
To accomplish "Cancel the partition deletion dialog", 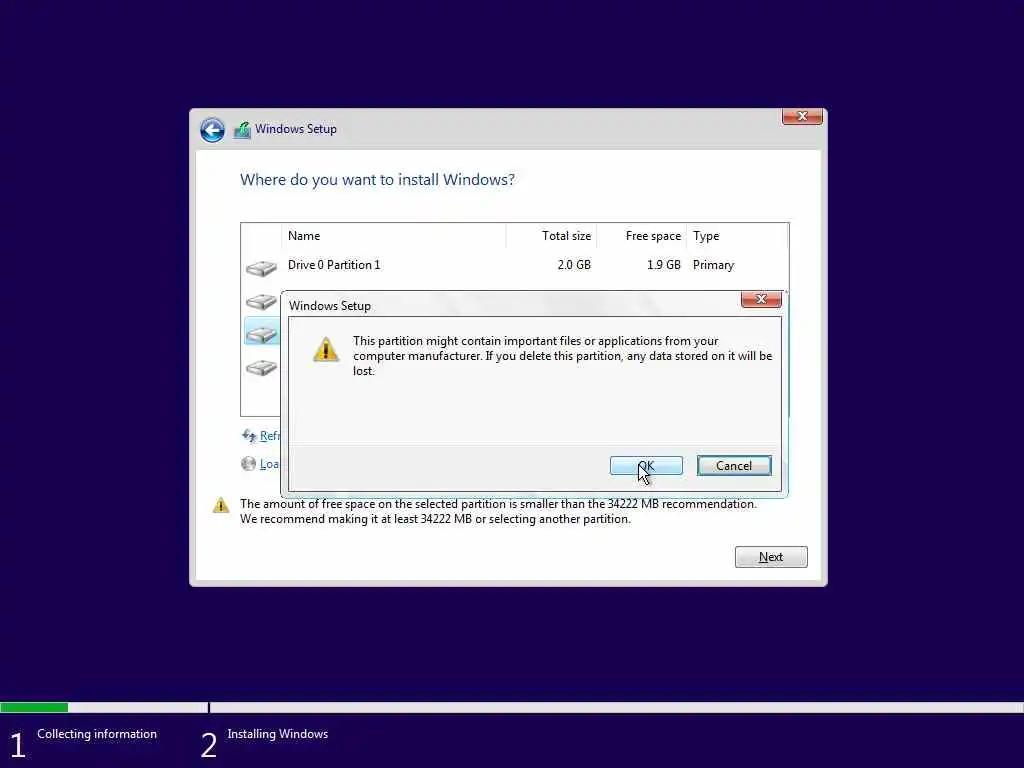I will click(x=734, y=466).
